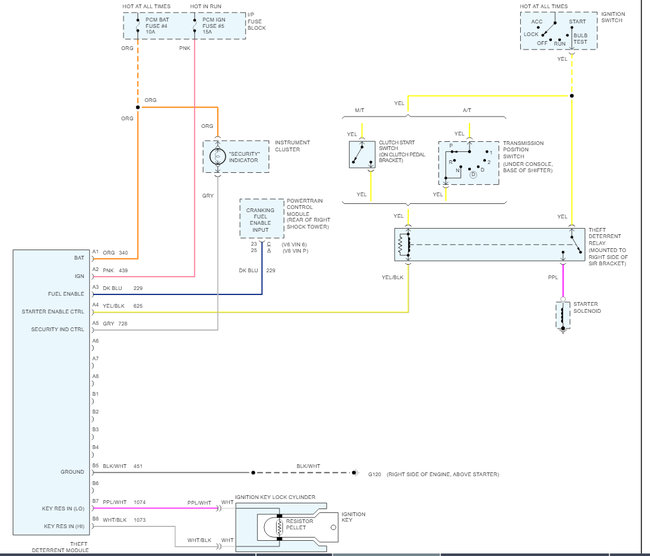Viewport: 650px width, 556px height.
Task: Click the 'GROUND' terminal label
Action: 72,472
